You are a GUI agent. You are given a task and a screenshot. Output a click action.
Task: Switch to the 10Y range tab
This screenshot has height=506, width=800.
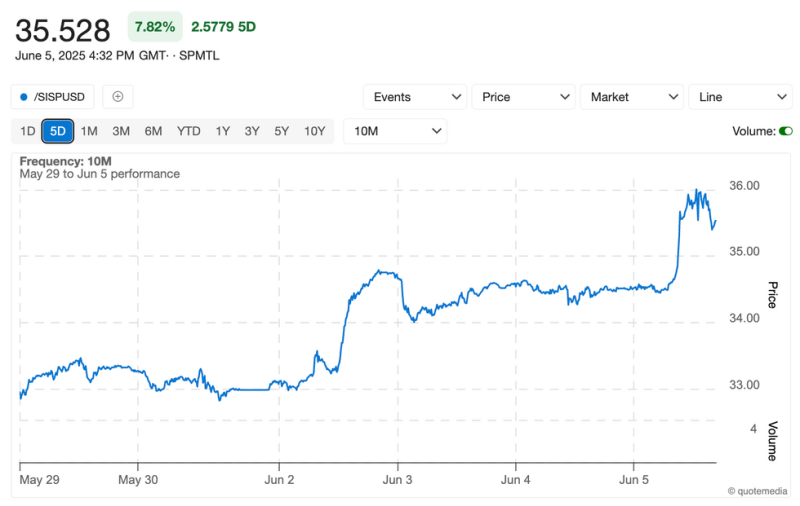[x=314, y=131]
